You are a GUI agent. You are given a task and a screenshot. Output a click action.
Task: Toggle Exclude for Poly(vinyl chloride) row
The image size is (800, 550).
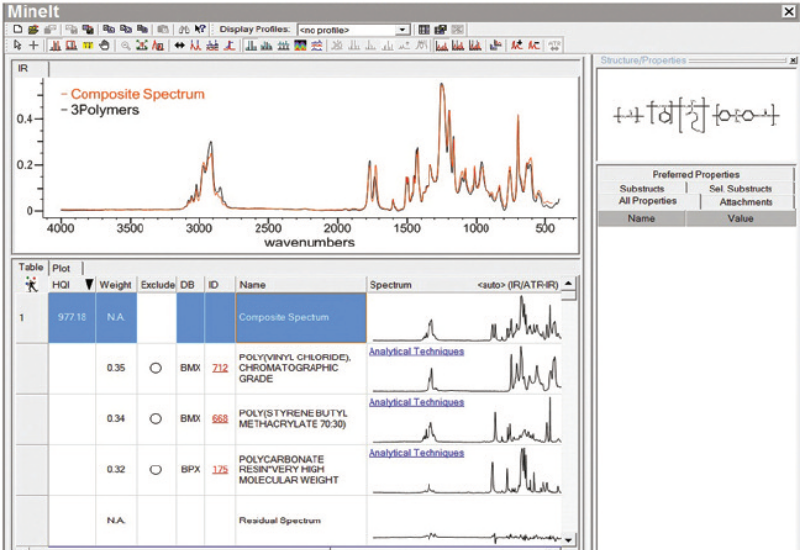point(155,368)
